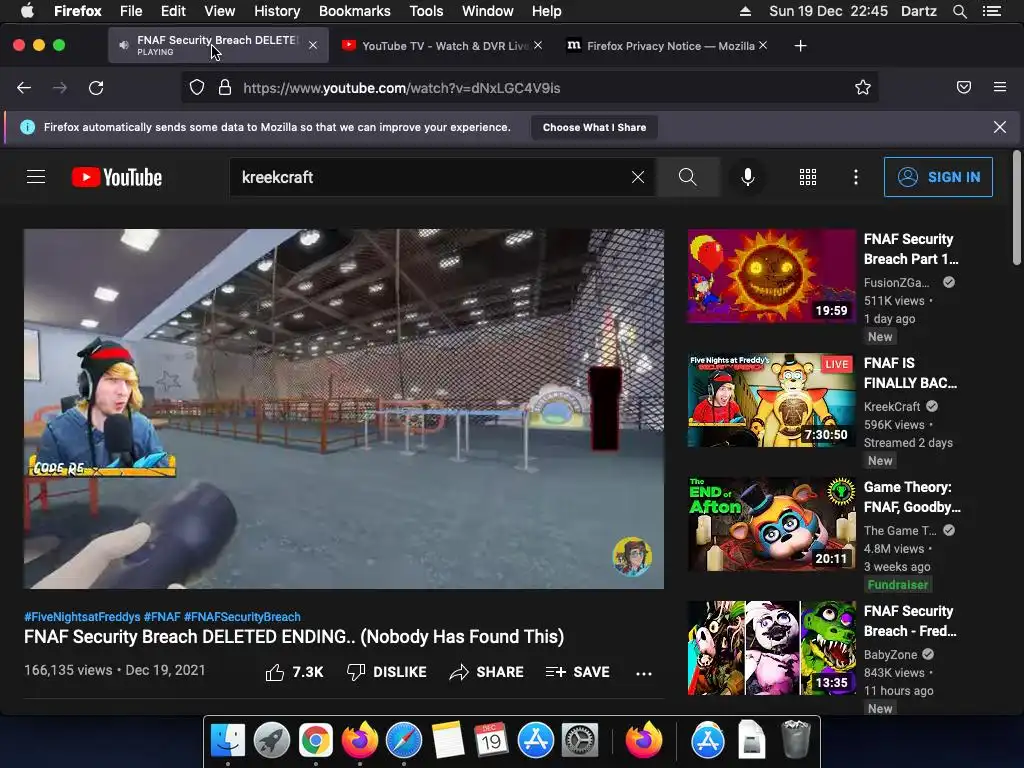Open the YouTube guide hamburger menu
Screen dimensions: 1024x768
[x=36, y=177]
